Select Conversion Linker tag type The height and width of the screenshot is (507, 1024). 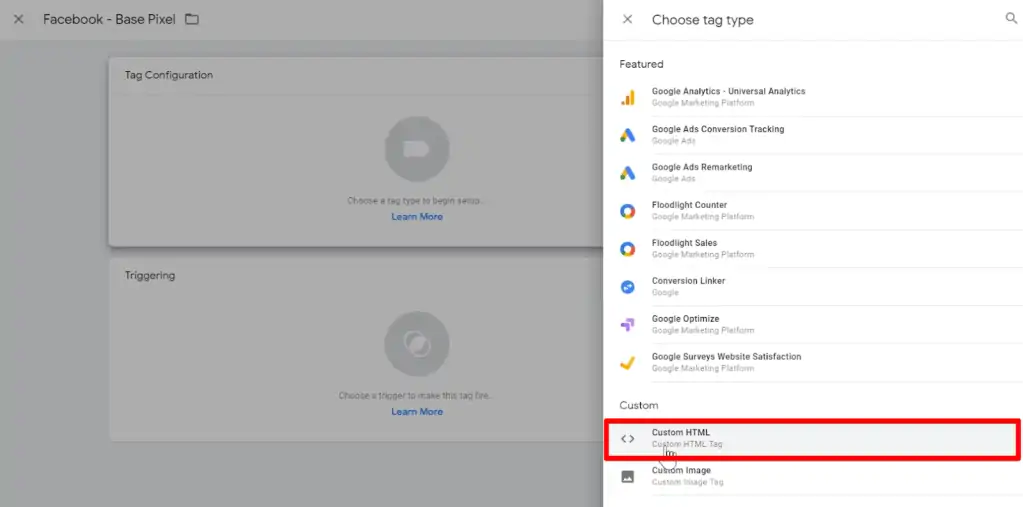(x=813, y=287)
